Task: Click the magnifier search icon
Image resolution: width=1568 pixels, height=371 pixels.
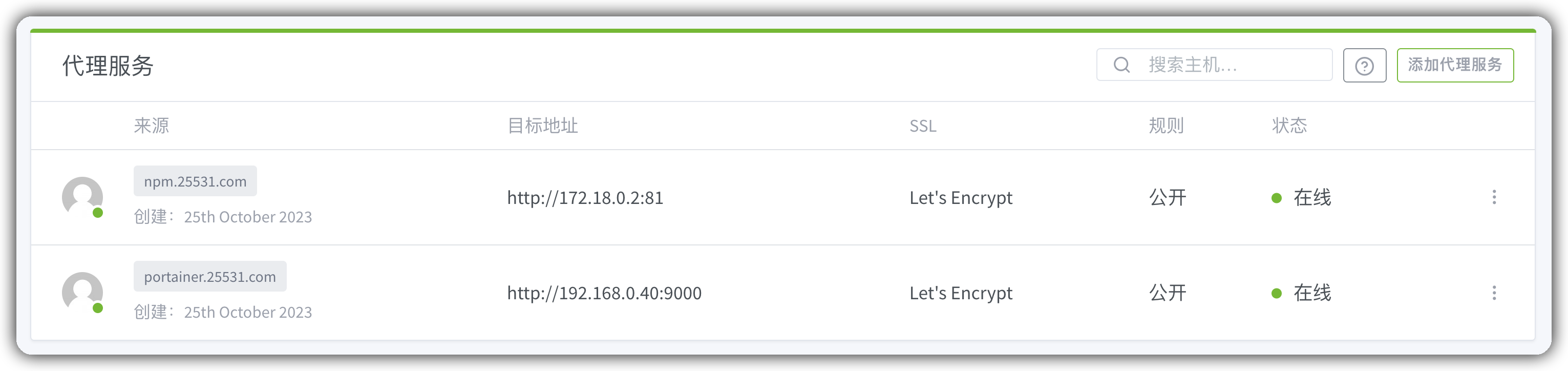Action: [1121, 65]
